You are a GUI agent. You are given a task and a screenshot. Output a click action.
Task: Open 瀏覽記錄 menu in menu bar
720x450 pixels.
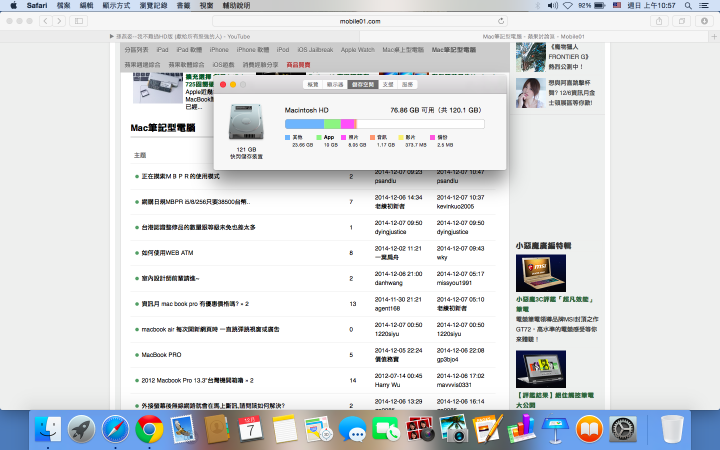pyautogui.click(x=153, y=6)
